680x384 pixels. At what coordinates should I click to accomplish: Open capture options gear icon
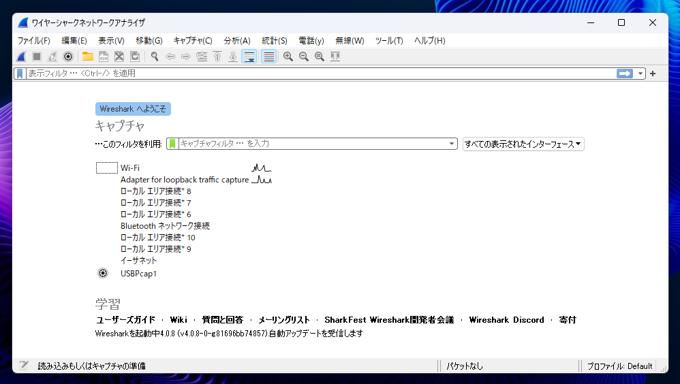68,56
